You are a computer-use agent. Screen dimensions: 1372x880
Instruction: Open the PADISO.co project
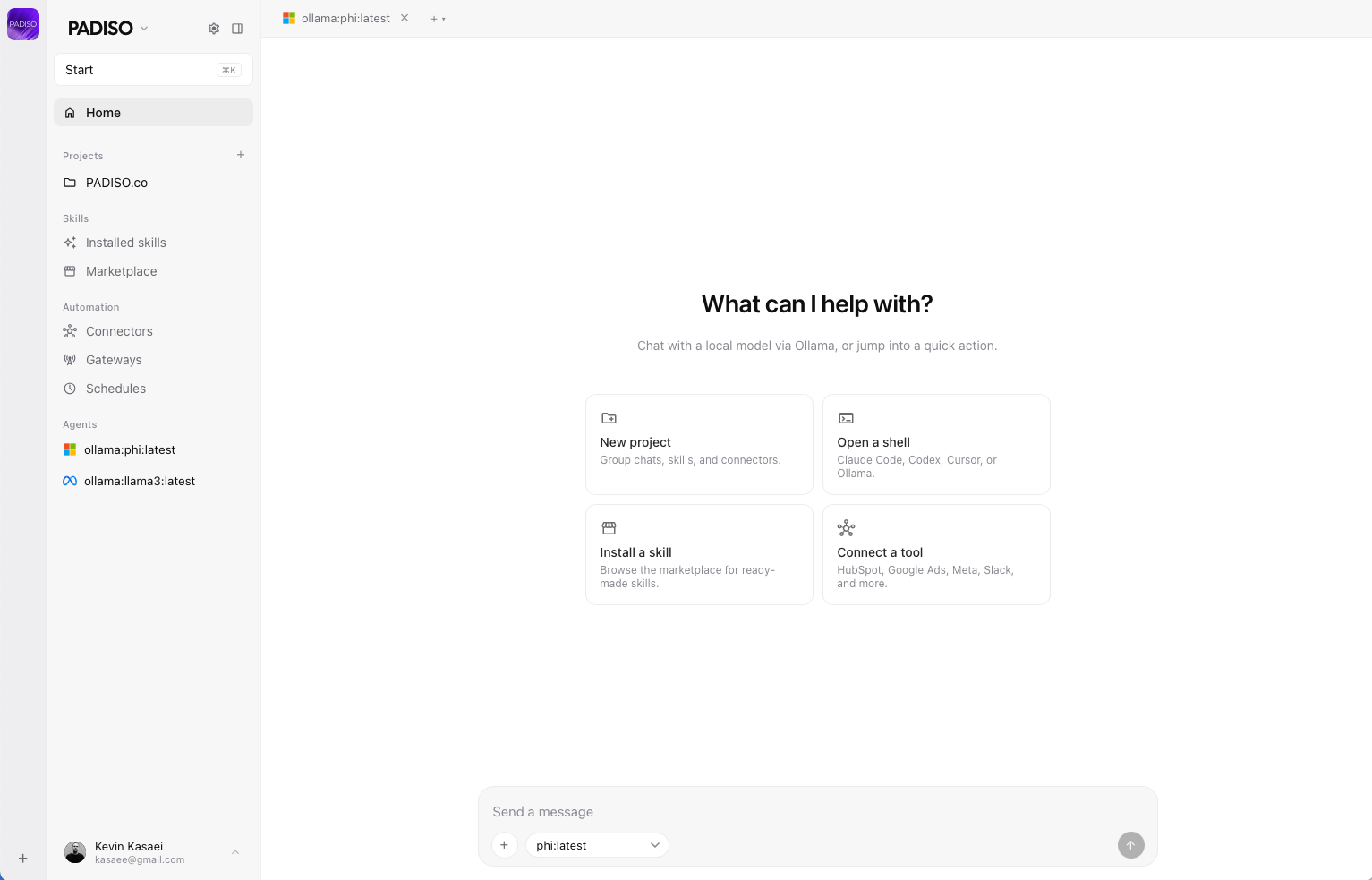pos(116,182)
